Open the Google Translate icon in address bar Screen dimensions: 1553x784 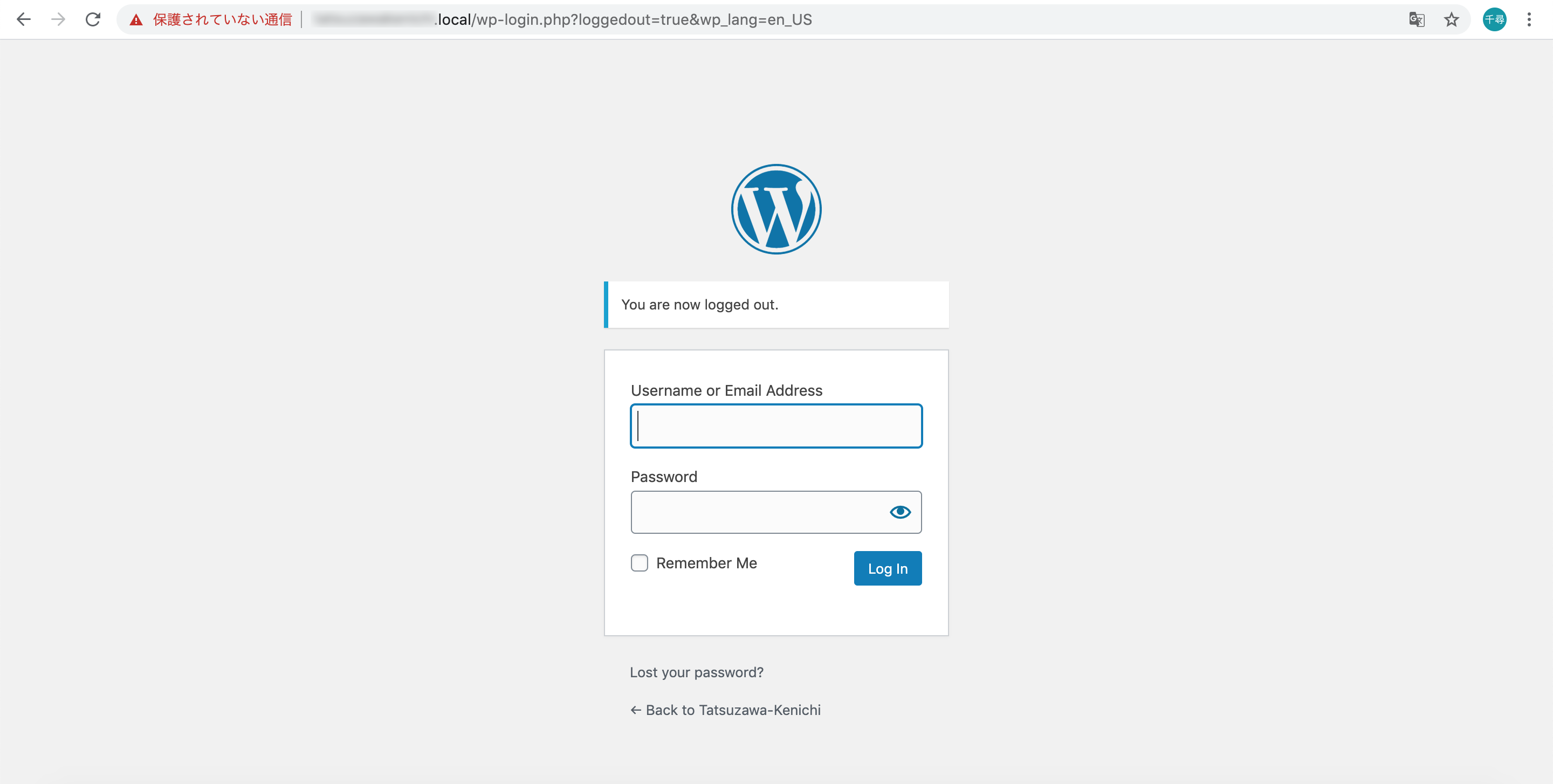tap(1416, 19)
